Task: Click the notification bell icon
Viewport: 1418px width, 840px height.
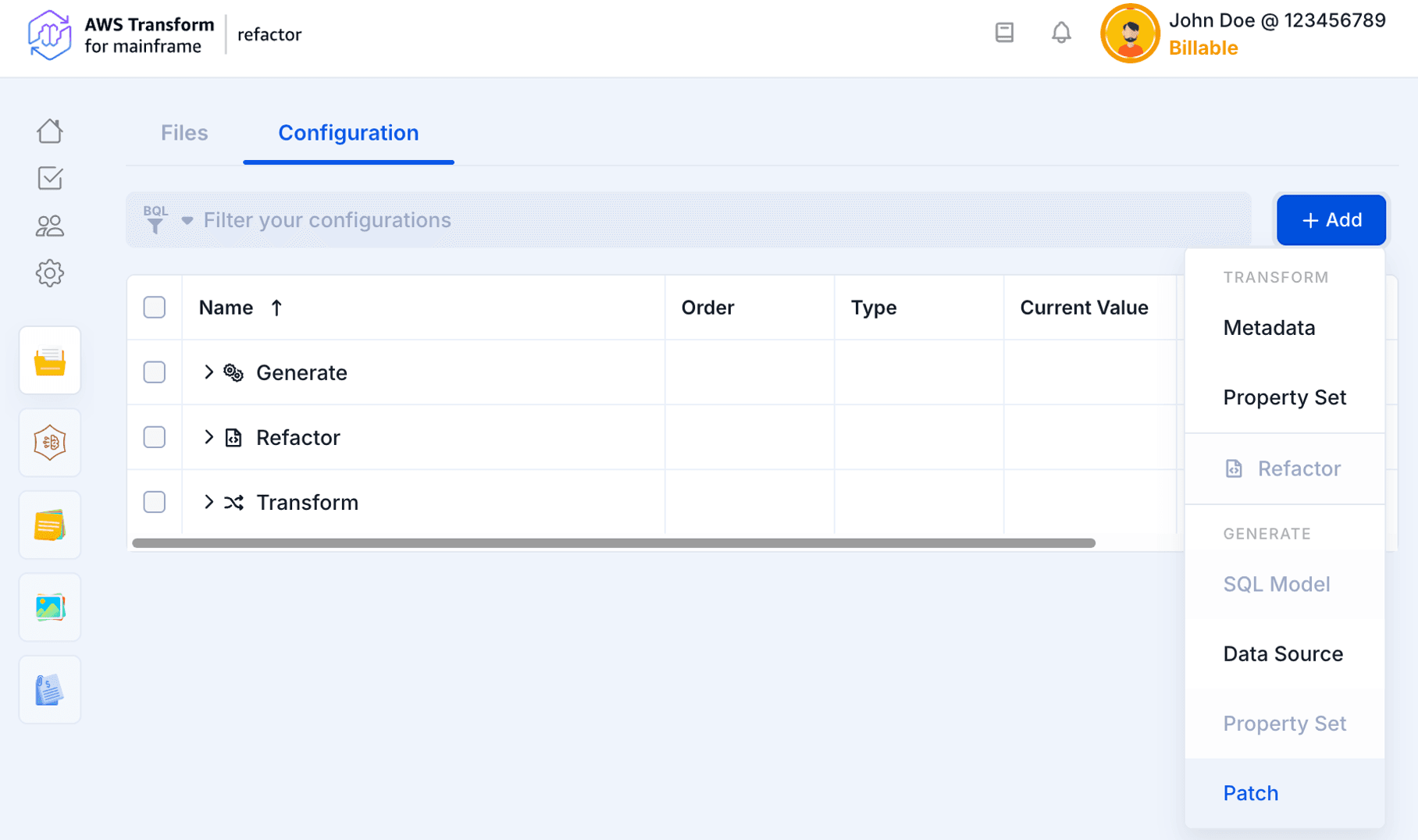Action: (1060, 33)
